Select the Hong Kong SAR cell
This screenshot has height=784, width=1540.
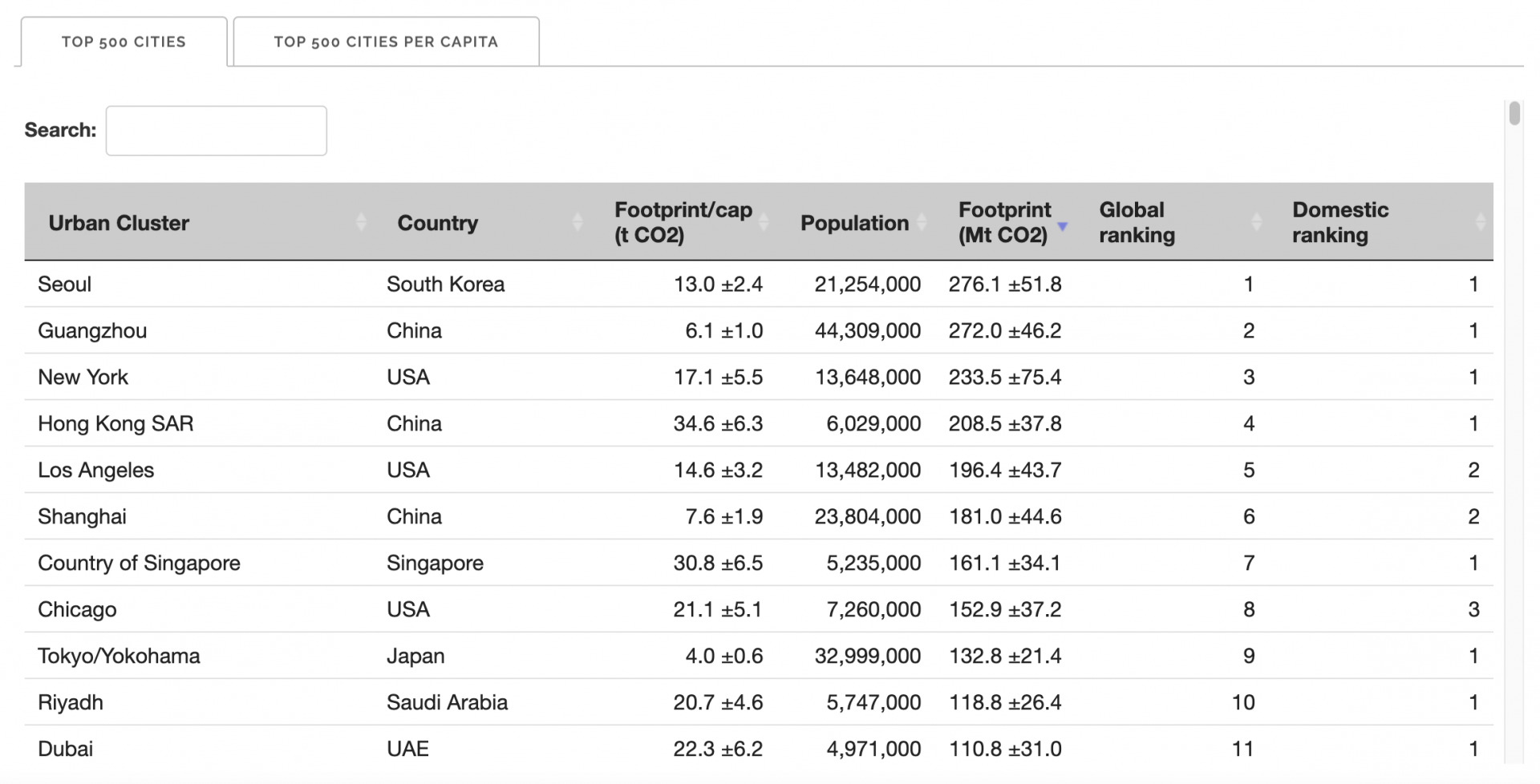point(115,423)
